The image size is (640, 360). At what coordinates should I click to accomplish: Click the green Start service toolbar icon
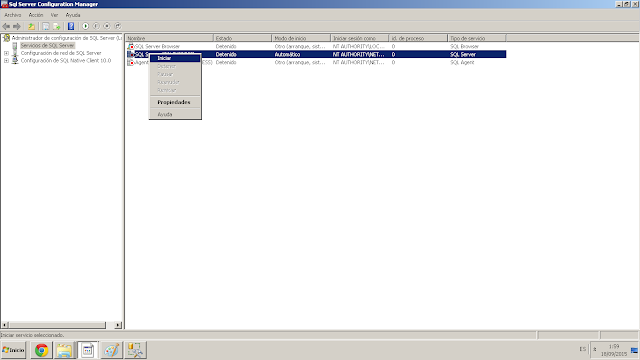(85, 26)
